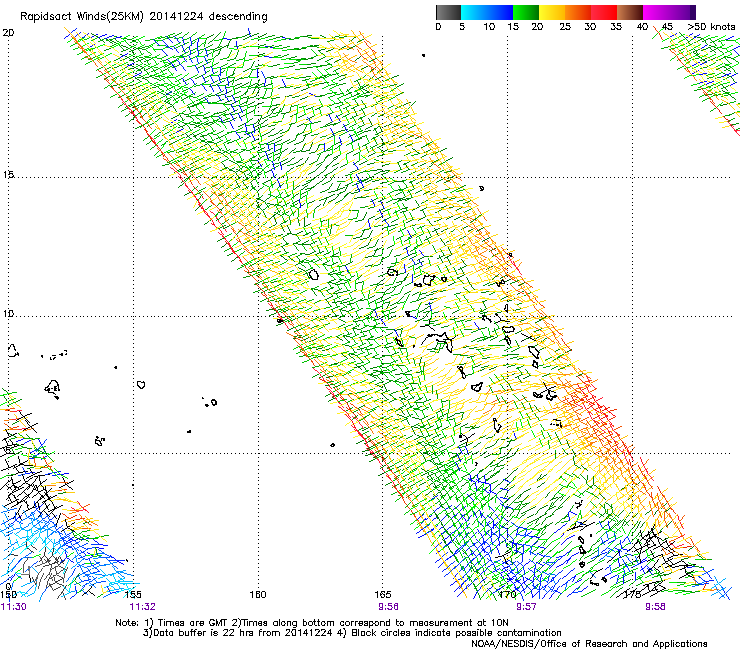Click the title 'Rapidsact Winds(25KM) 20141224 descending'

[144, 17]
